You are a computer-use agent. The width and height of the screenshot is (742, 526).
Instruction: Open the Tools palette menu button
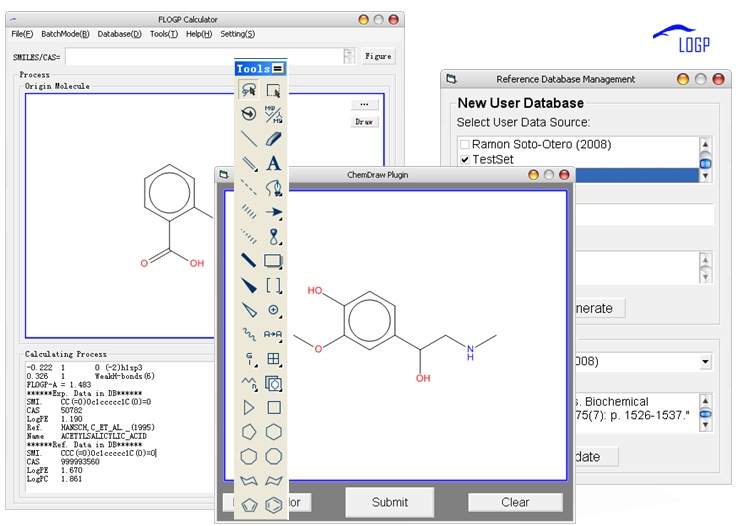278,69
